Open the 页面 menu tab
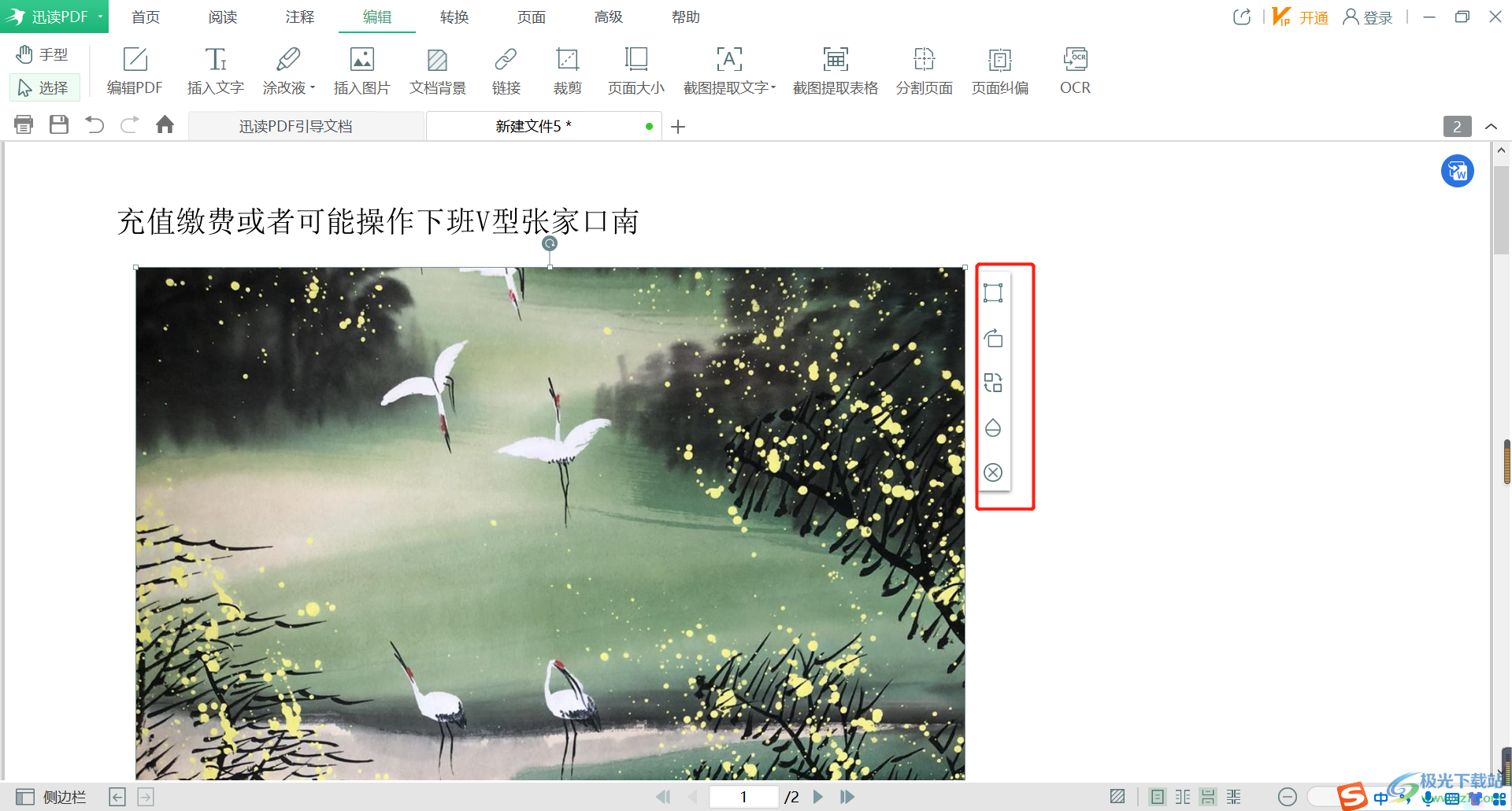 pos(532,17)
